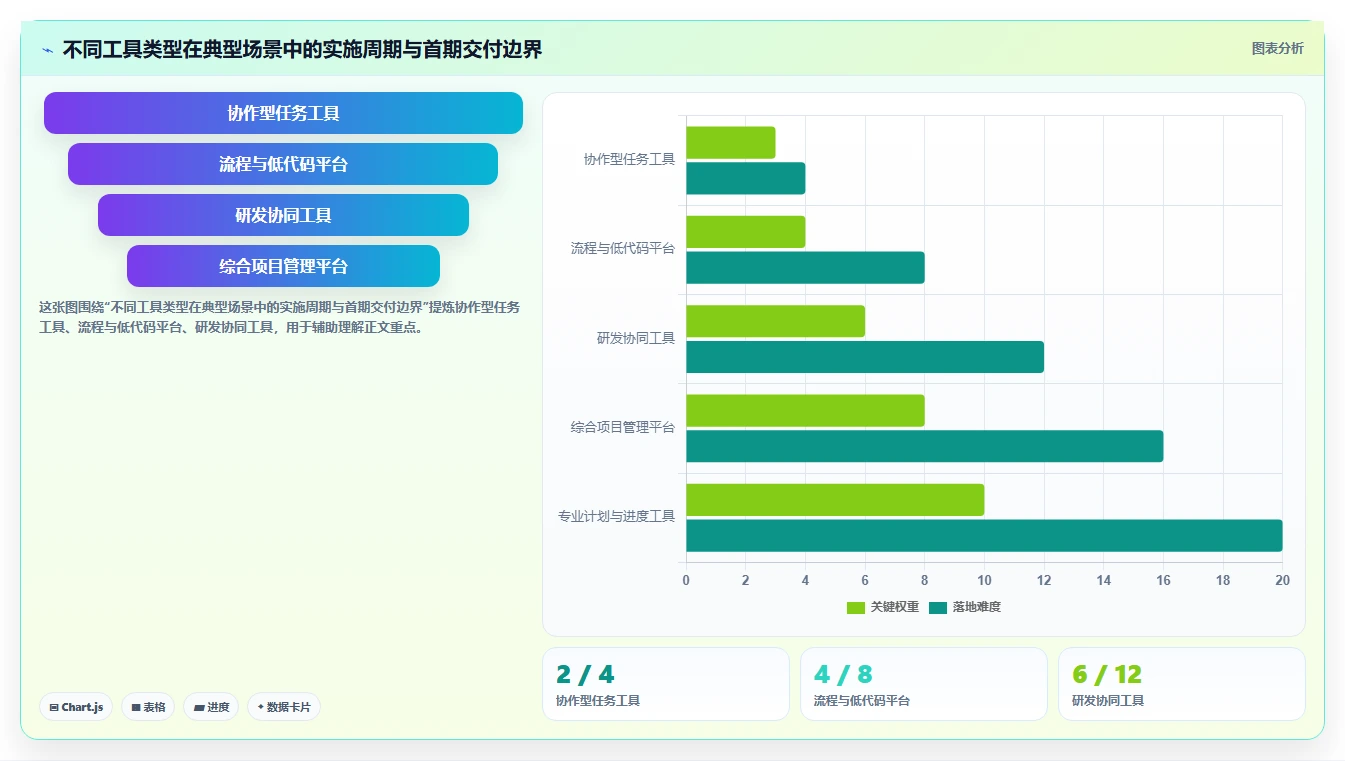Click the x-axis tick value 10

pos(984,580)
